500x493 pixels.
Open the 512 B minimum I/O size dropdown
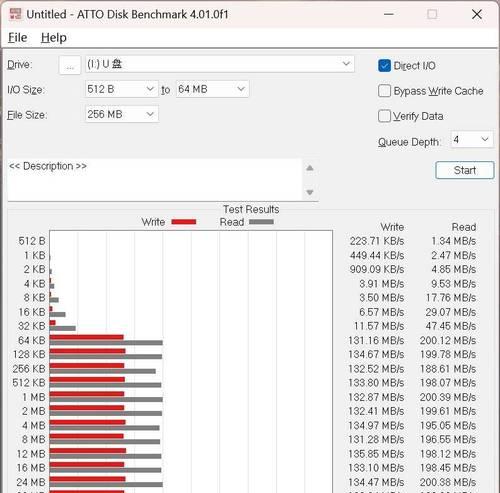pos(121,89)
